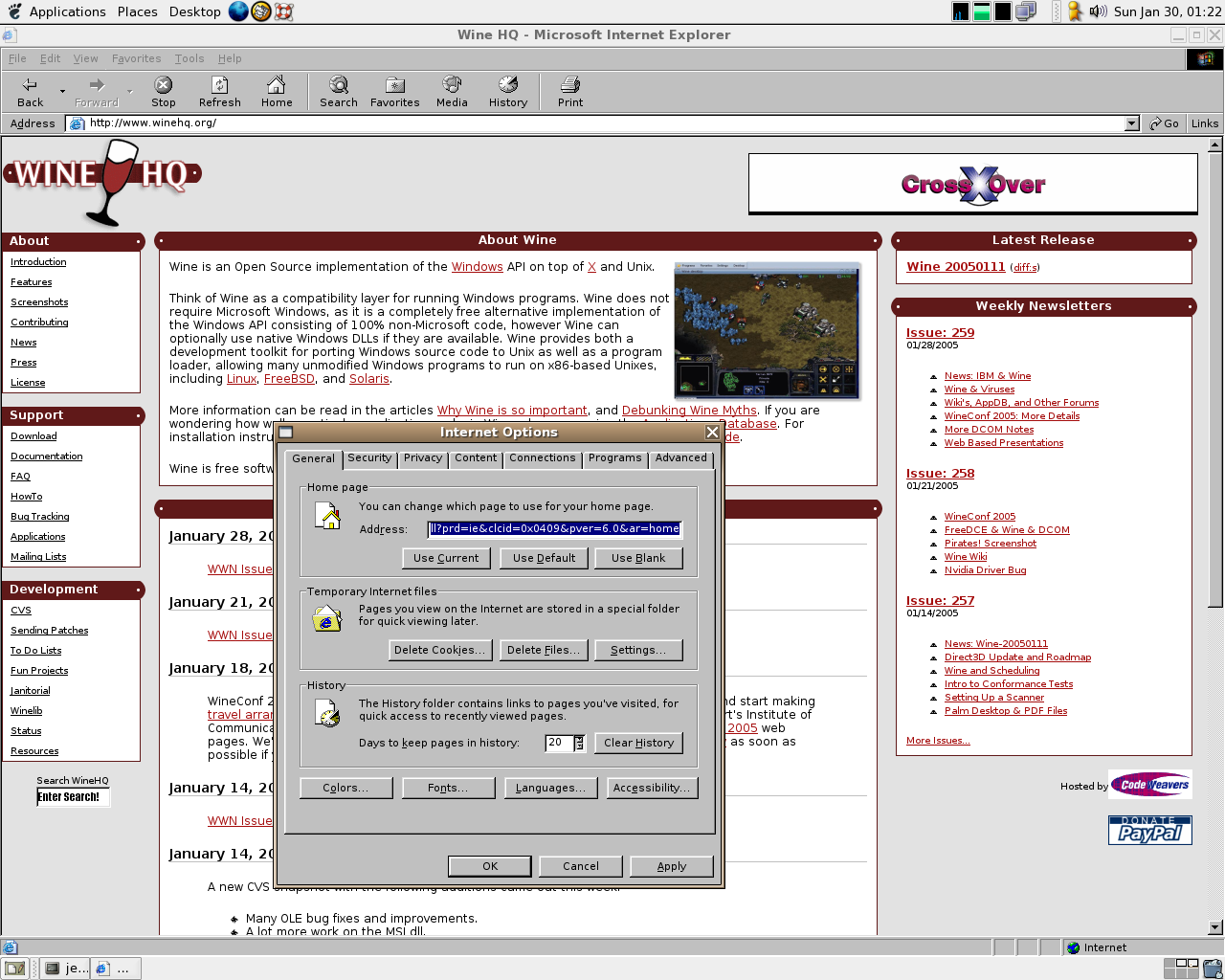Expand the Back button history arrow

(62, 92)
